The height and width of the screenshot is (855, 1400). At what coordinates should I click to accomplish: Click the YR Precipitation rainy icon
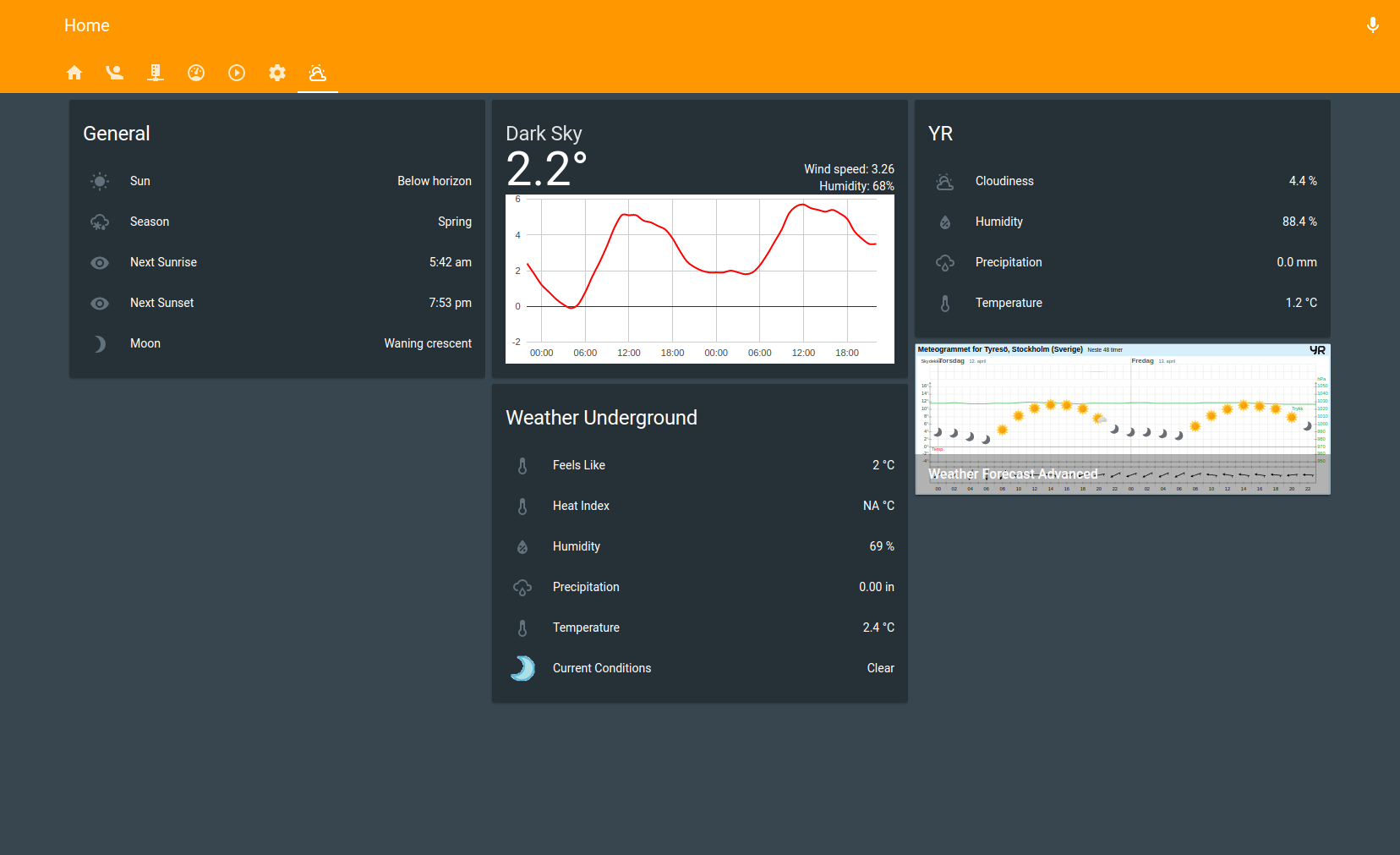pos(945,262)
